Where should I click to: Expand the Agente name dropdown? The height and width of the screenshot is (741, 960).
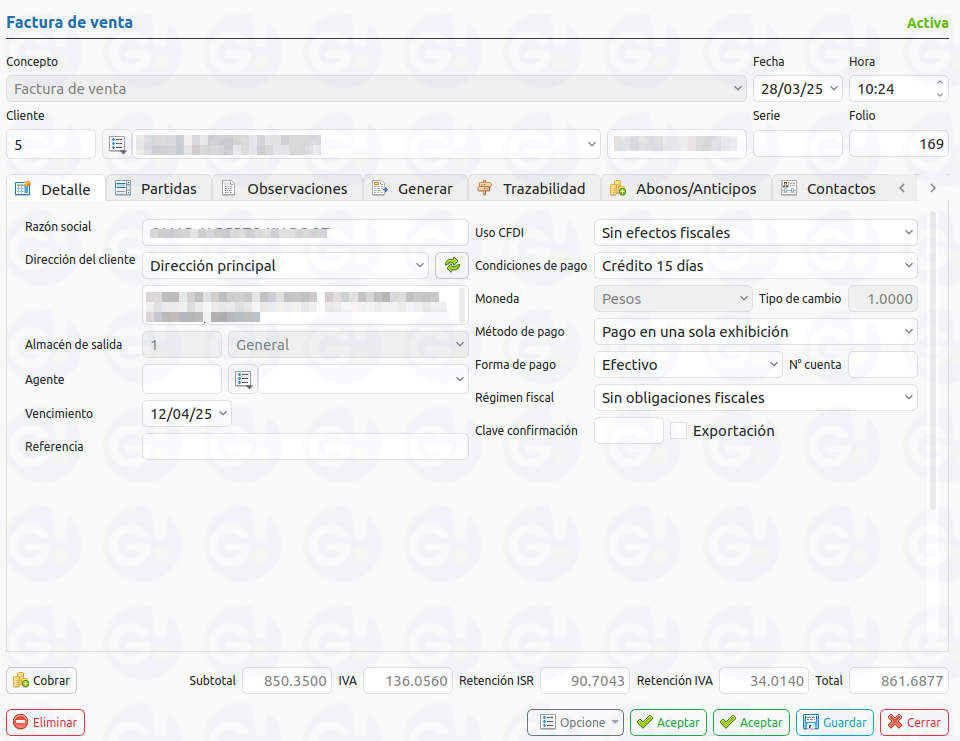[460, 379]
